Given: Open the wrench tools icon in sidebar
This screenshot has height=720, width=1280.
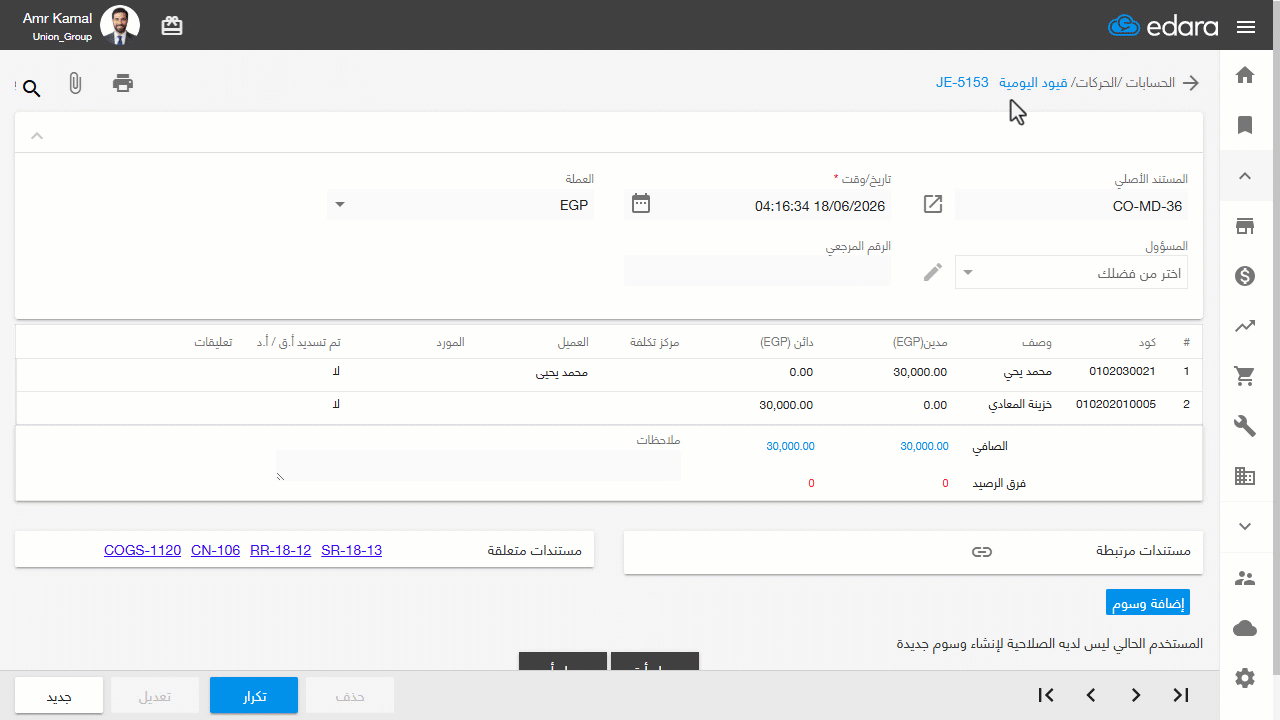Looking at the screenshot, I should point(1245,426).
